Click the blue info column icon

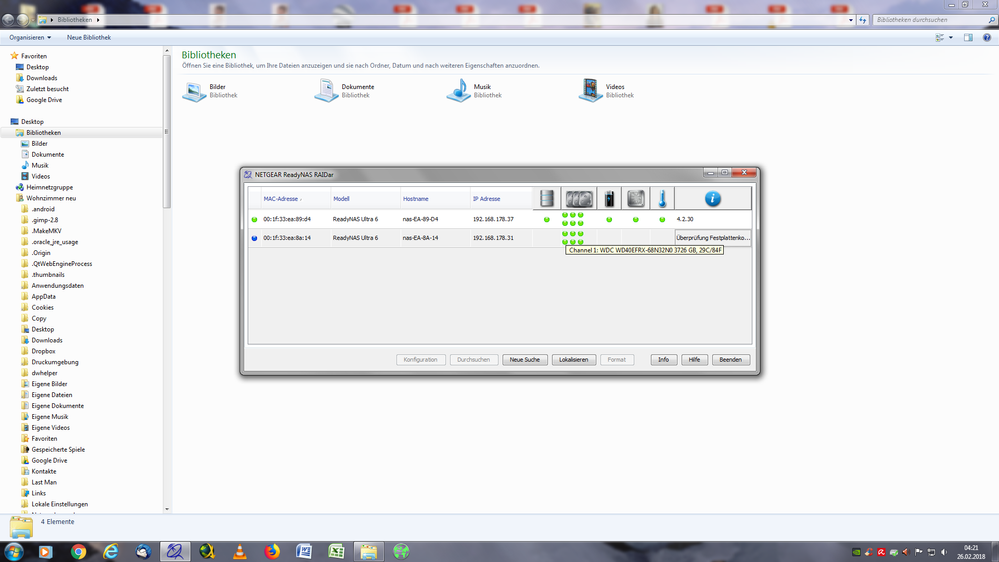click(713, 199)
